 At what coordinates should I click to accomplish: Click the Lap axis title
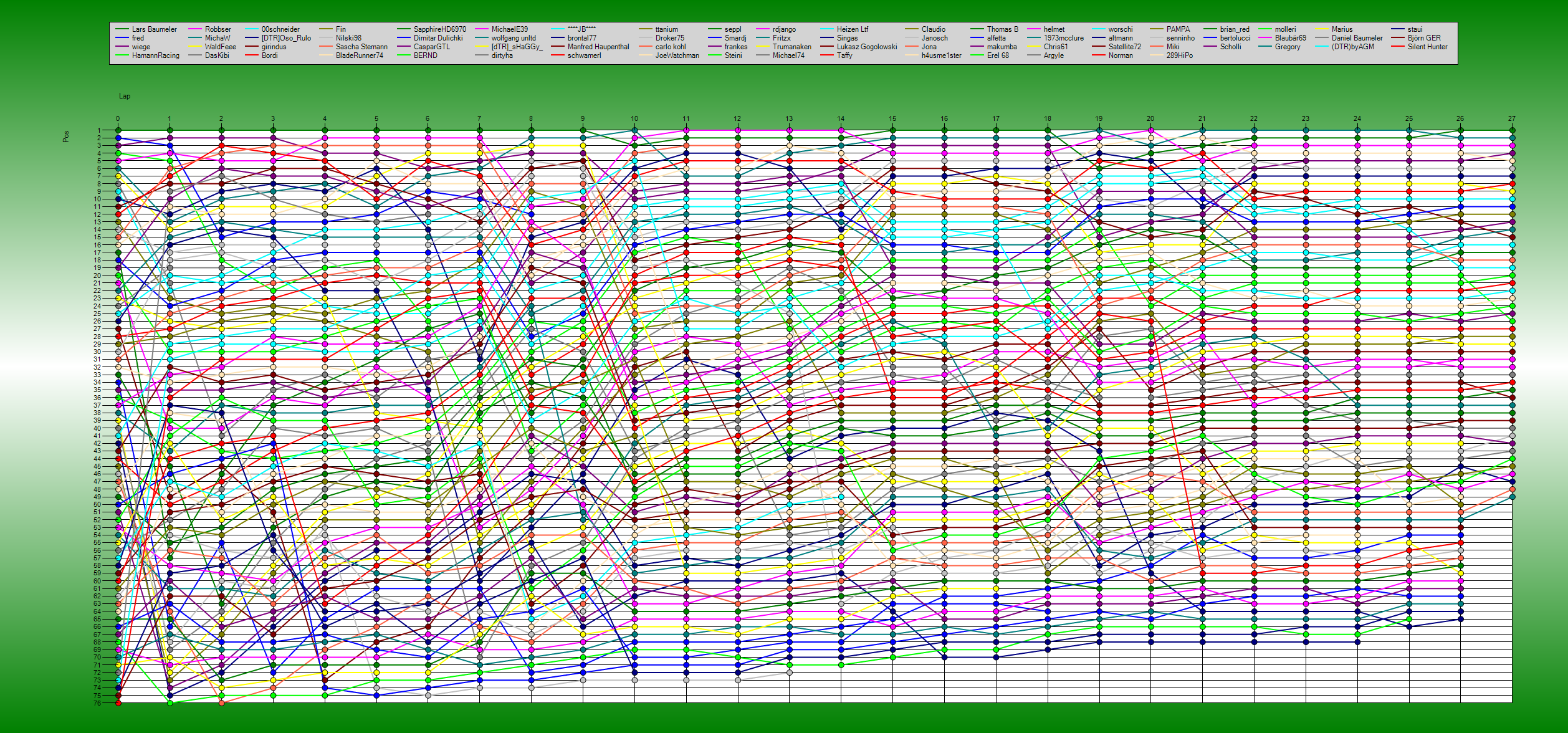point(125,96)
